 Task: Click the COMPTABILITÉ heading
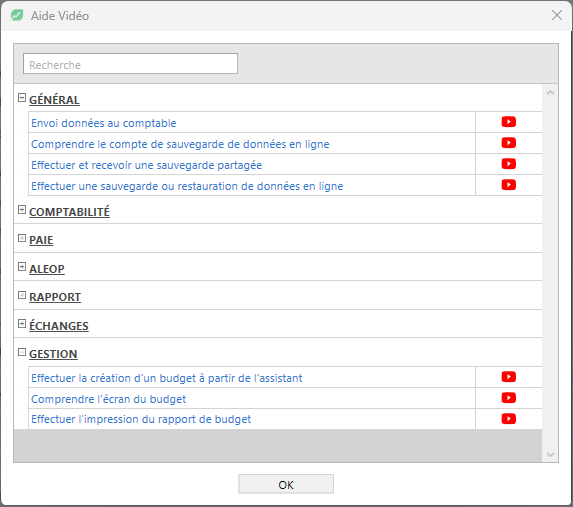69,212
